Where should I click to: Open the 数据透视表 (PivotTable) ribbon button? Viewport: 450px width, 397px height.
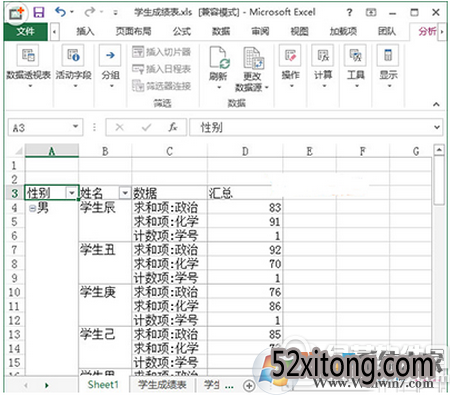point(28,66)
